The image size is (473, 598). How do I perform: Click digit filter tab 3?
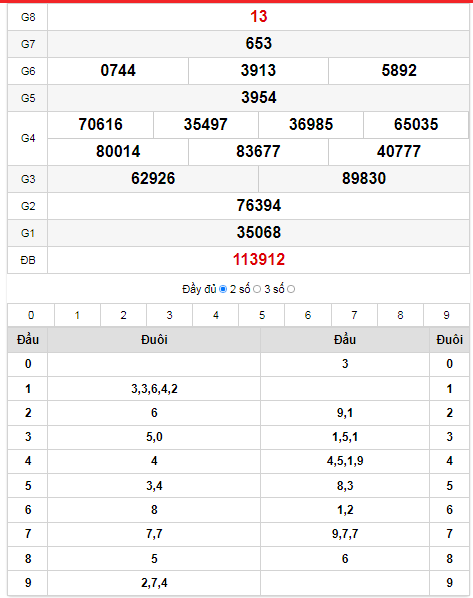click(x=170, y=315)
